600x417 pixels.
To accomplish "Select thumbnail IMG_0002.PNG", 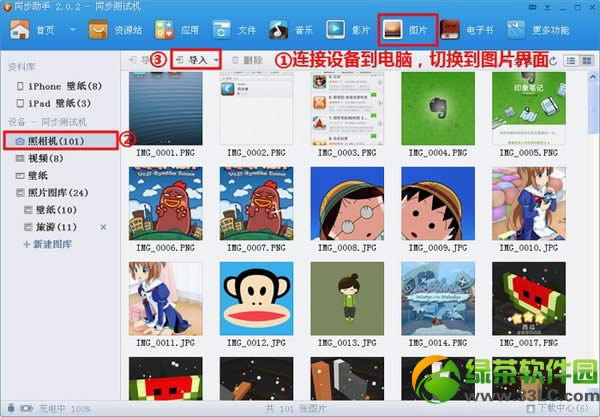I will tap(256, 109).
